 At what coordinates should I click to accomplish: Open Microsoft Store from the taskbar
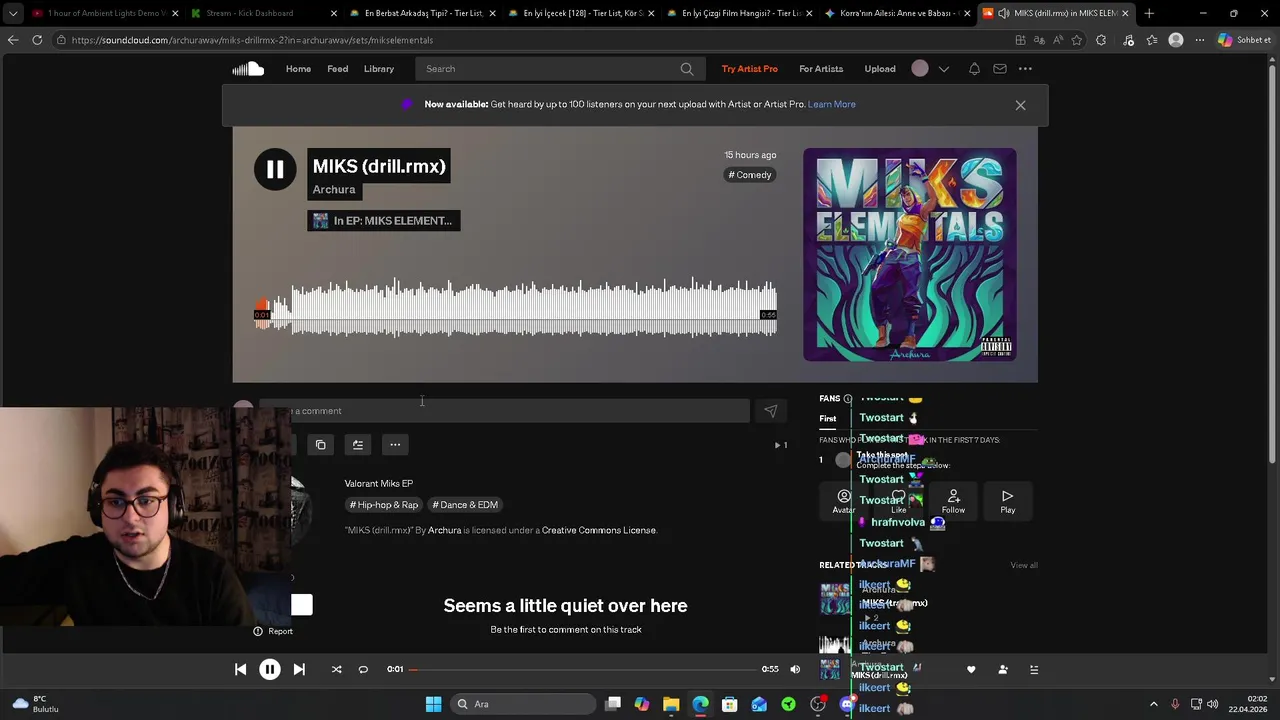(730, 704)
